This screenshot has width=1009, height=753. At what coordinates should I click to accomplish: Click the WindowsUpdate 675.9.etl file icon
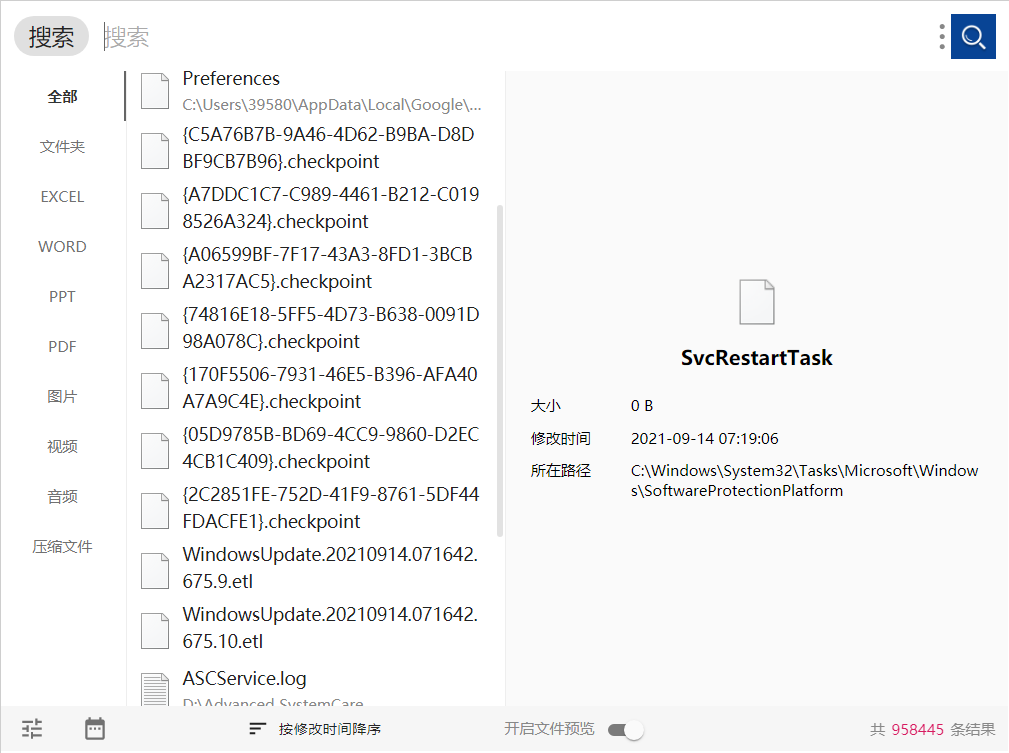tap(155, 571)
